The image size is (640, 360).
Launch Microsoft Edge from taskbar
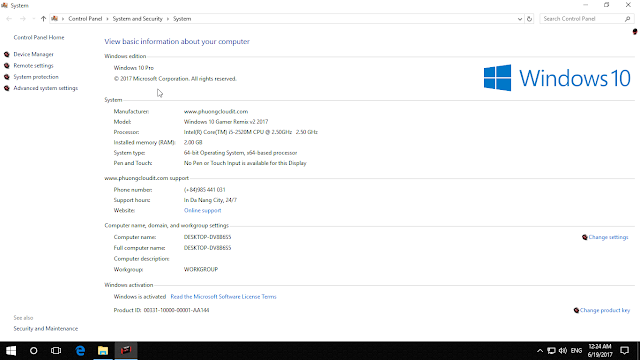(x=80, y=351)
